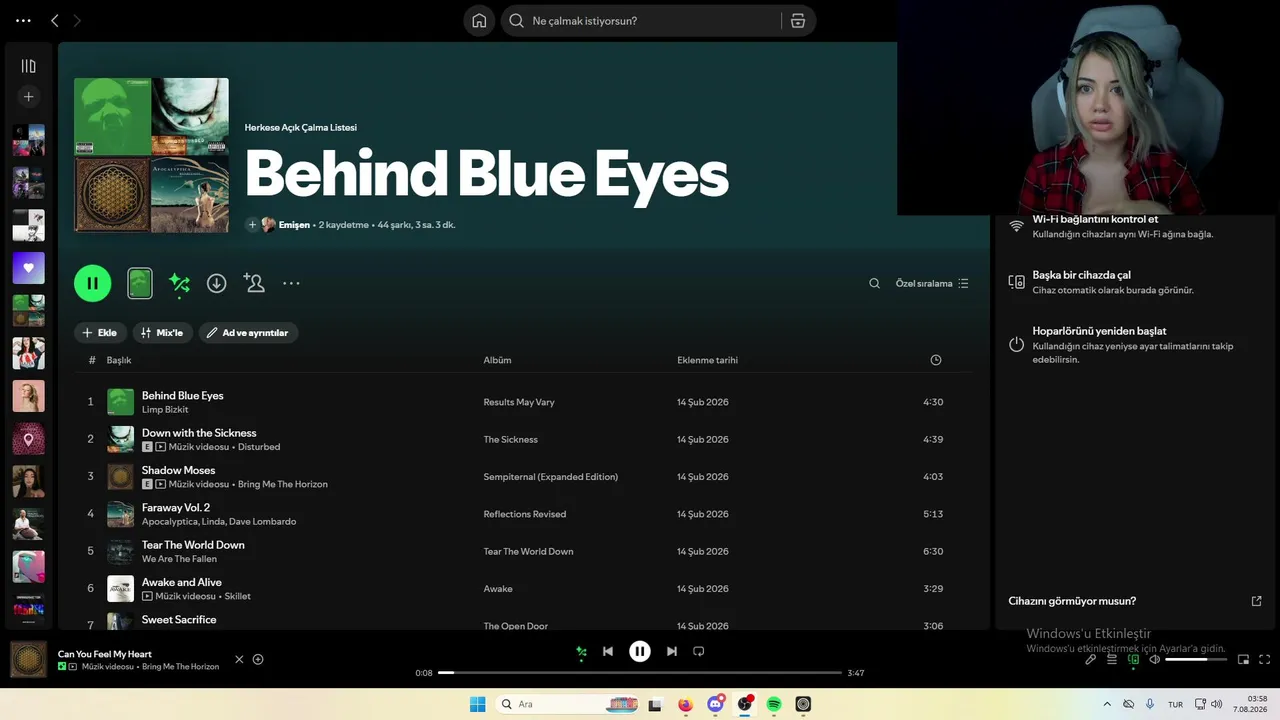Mute the Spotify volume speaker icon

(1154, 659)
